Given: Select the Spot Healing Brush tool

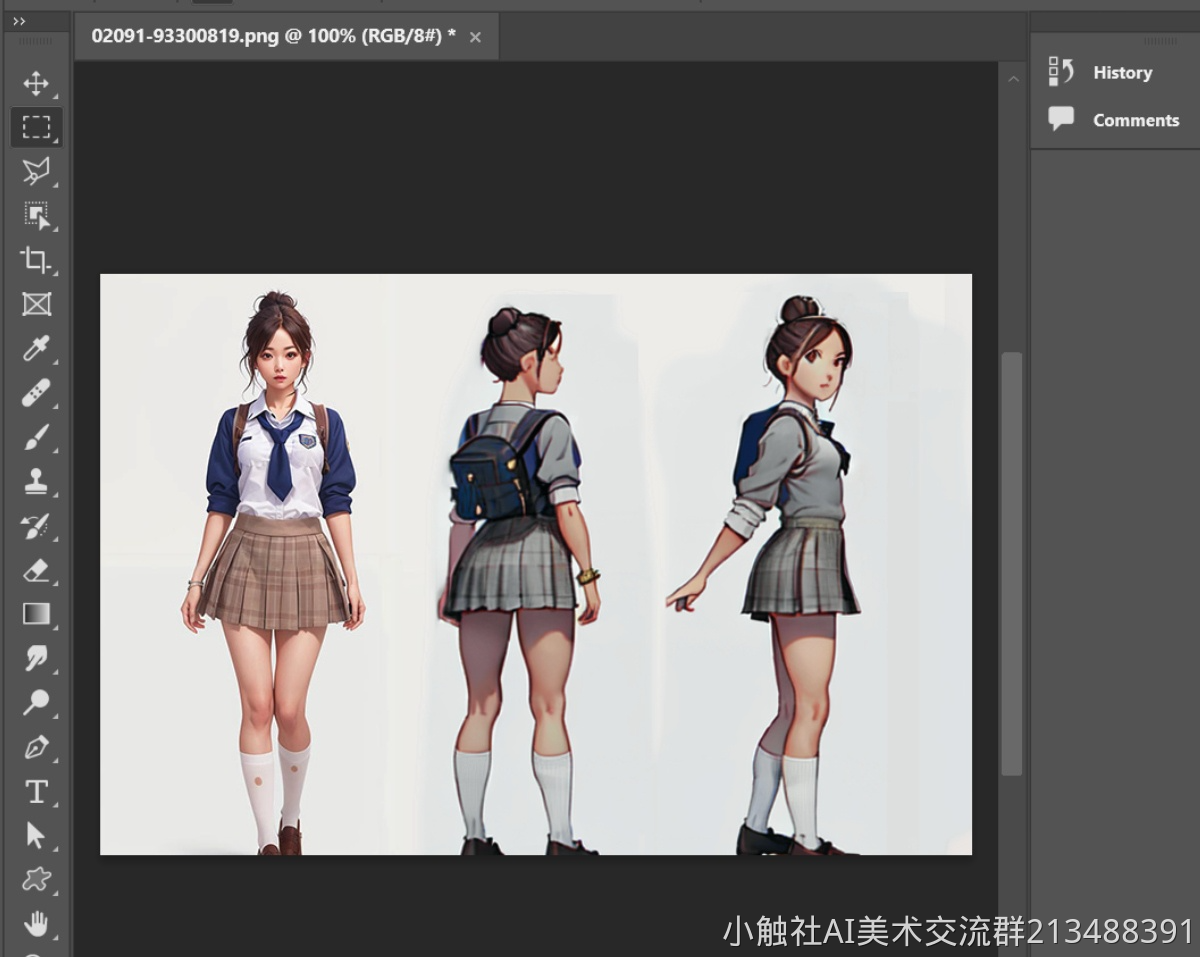Looking at the screenshot, I should click(36, 393).
